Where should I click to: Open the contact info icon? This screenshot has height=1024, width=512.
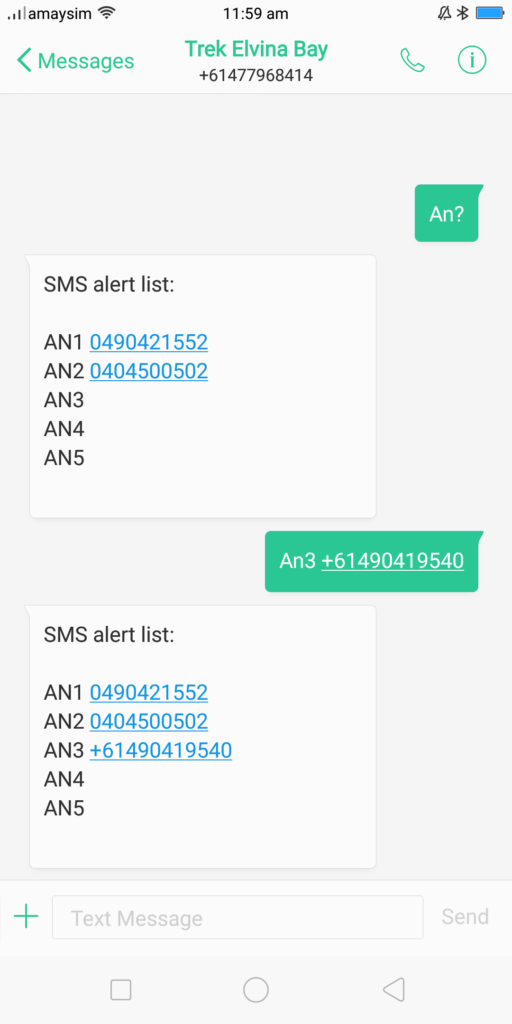point(472,61)
